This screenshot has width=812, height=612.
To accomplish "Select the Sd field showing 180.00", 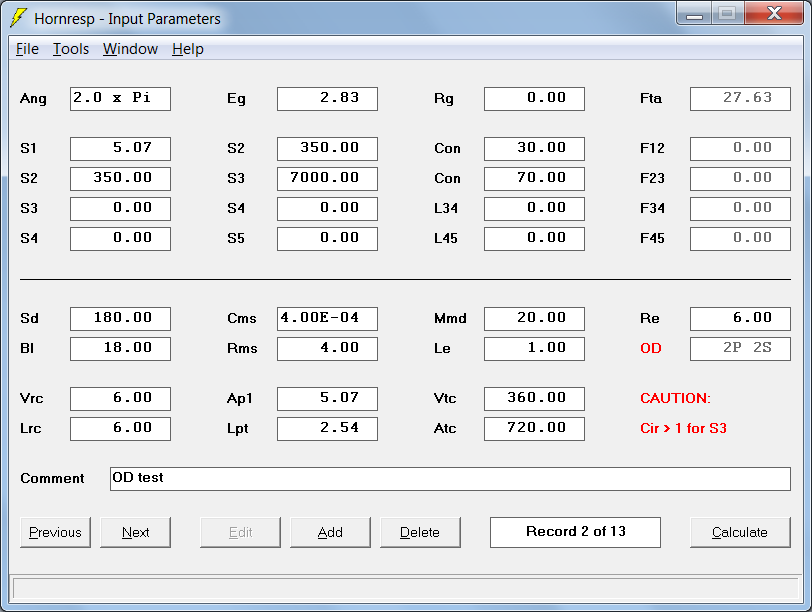I will 120,319.
